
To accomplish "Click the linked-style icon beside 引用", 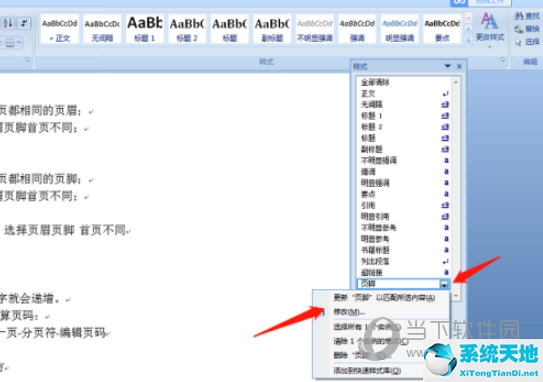I will click(x=445, y=205).
